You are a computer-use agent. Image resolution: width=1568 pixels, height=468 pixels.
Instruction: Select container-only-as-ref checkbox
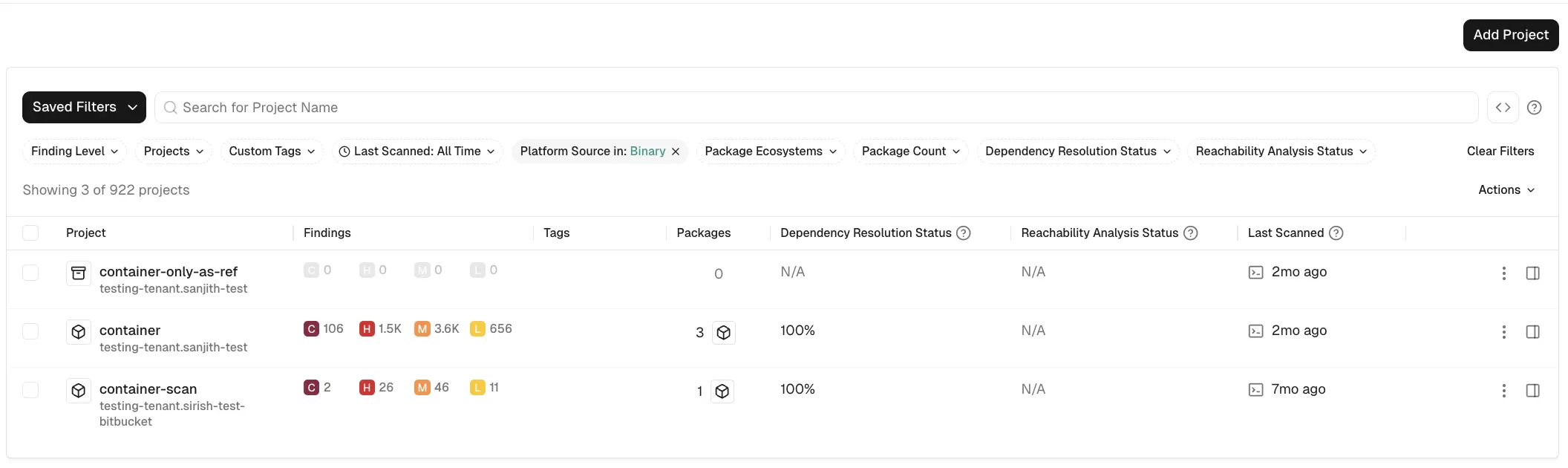[30, 273]
